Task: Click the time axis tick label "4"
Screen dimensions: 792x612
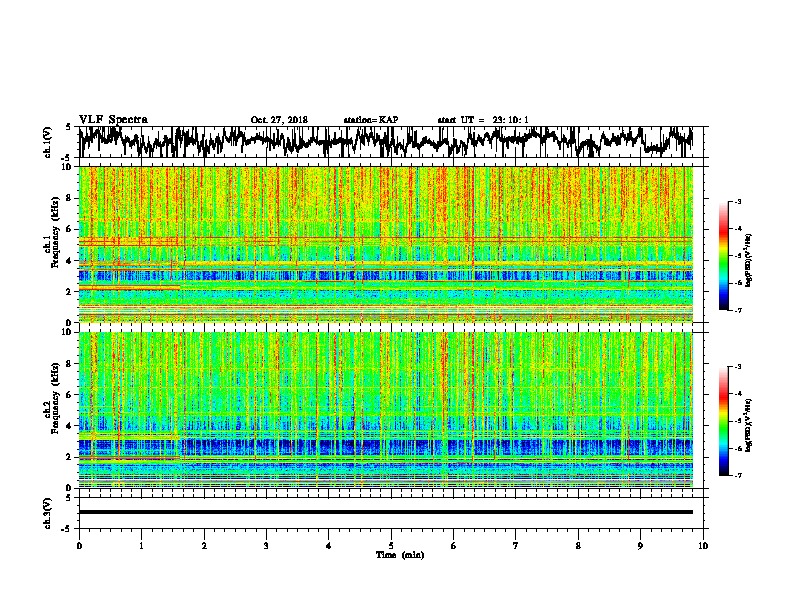Action: point(329,546)
